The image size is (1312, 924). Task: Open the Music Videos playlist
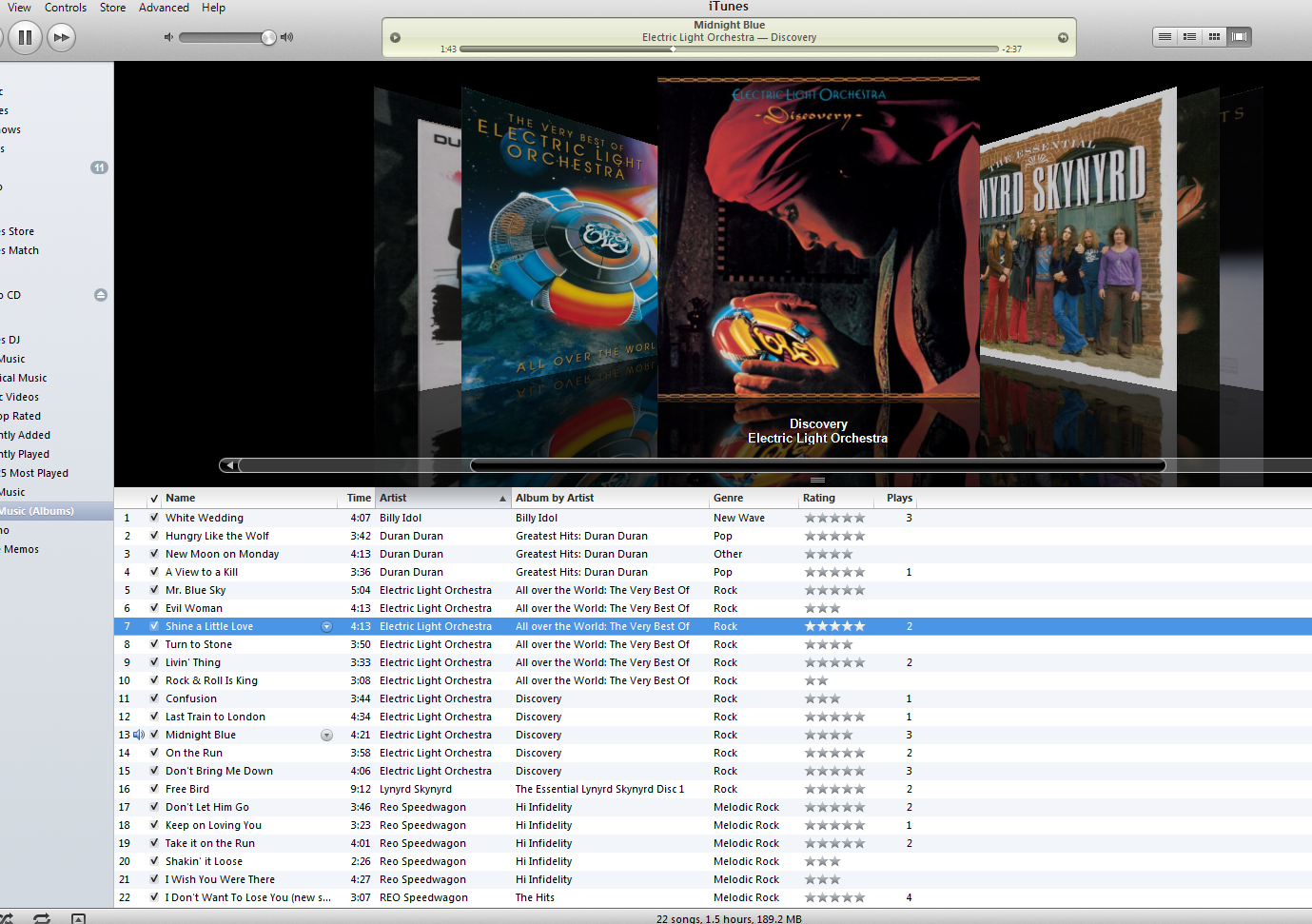(x=56, y=397)
